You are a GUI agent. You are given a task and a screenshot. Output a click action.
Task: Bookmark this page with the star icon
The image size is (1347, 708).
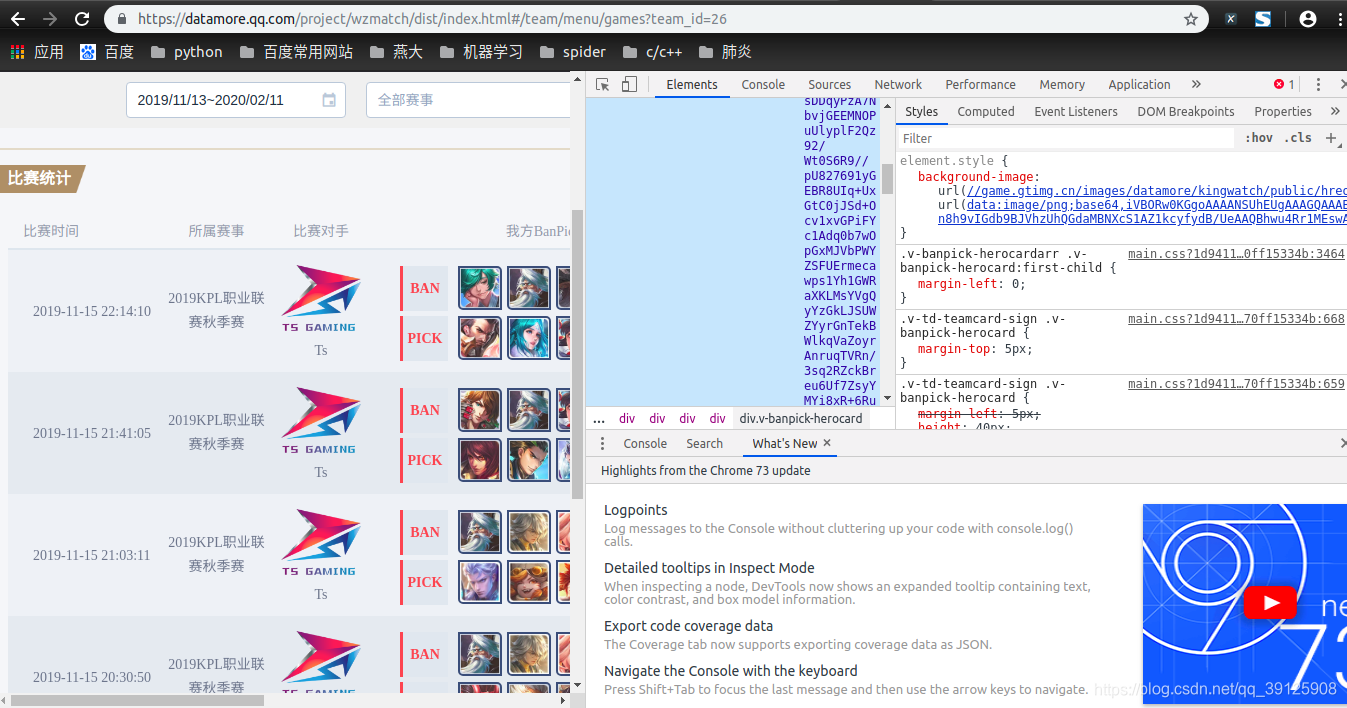coord(1190,19)
